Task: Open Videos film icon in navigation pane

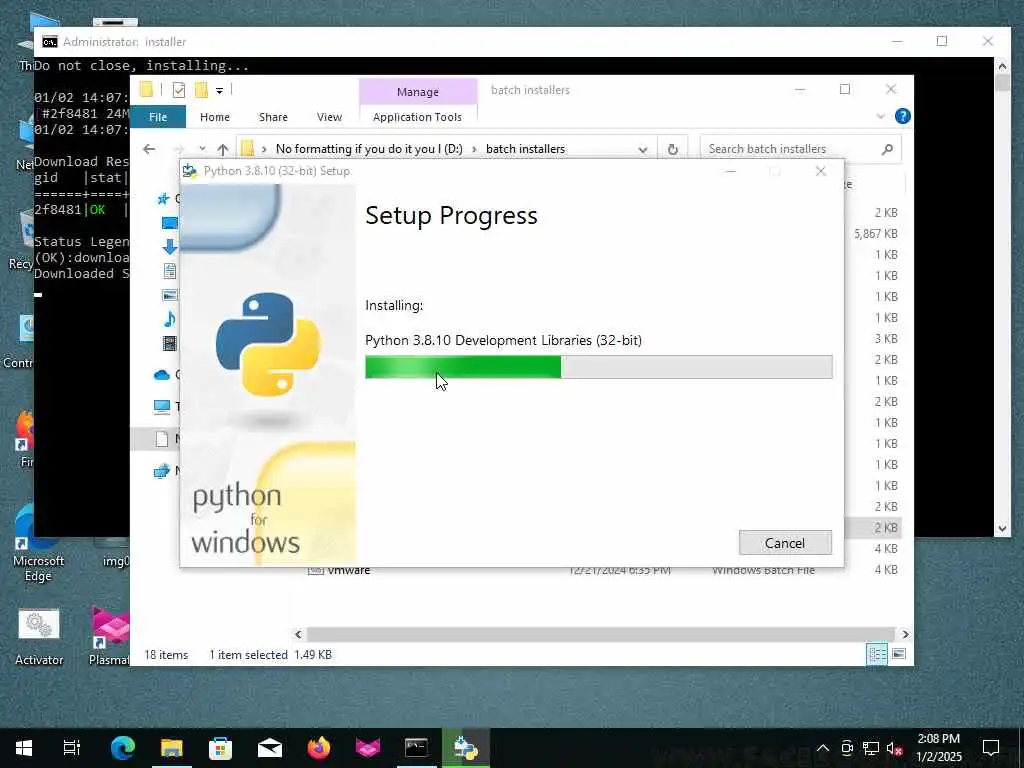Action: click(x=169, y=343)
